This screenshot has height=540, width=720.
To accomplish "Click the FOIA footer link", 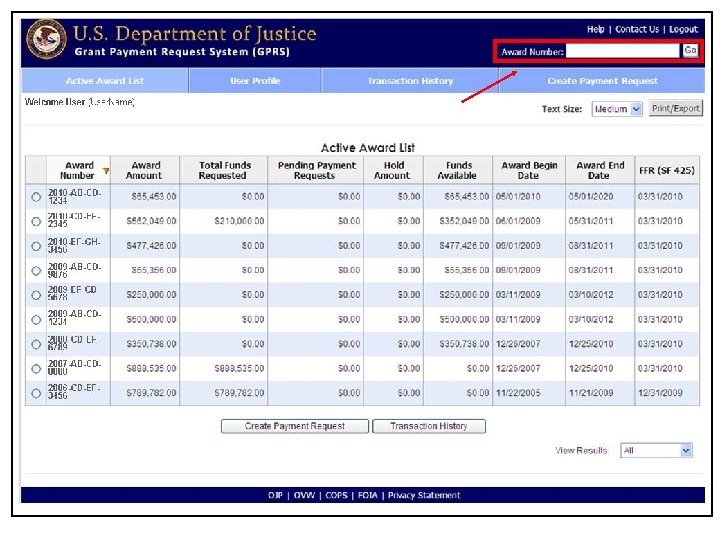I will (x=367, y=495).
